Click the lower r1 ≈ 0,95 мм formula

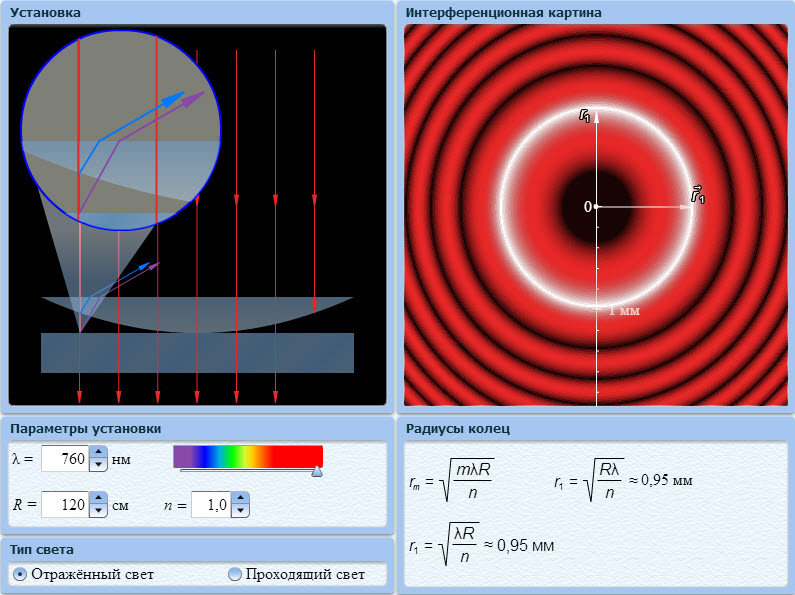click(482, 544)
